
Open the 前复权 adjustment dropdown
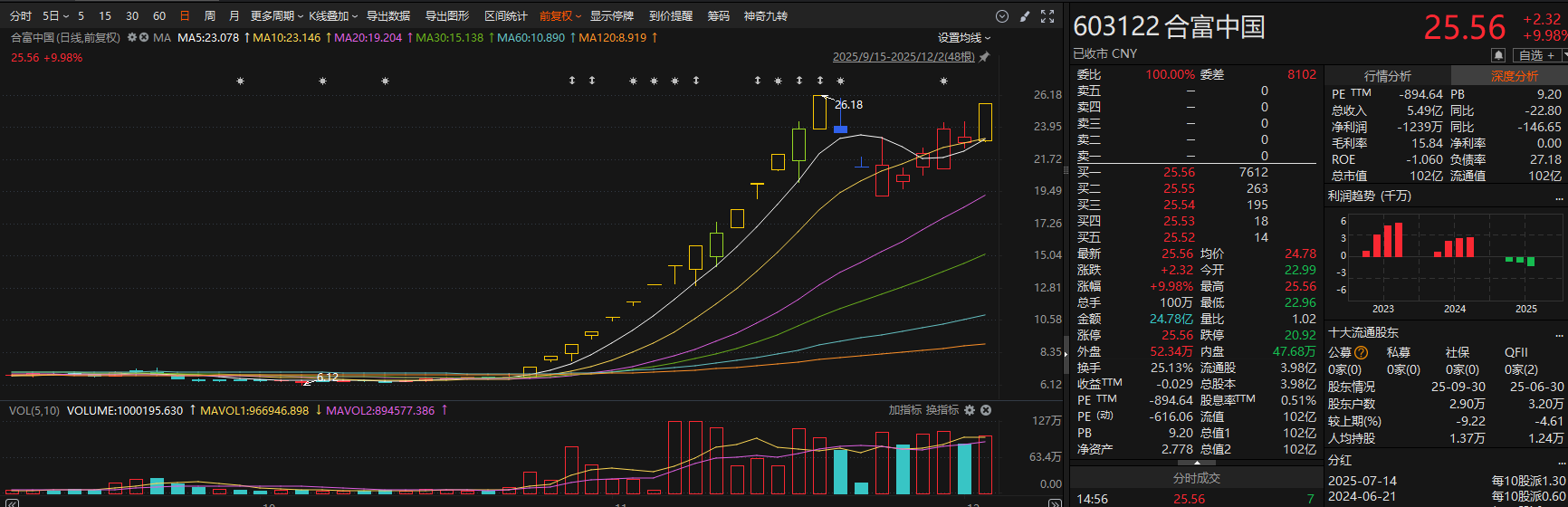pos(559,16)
